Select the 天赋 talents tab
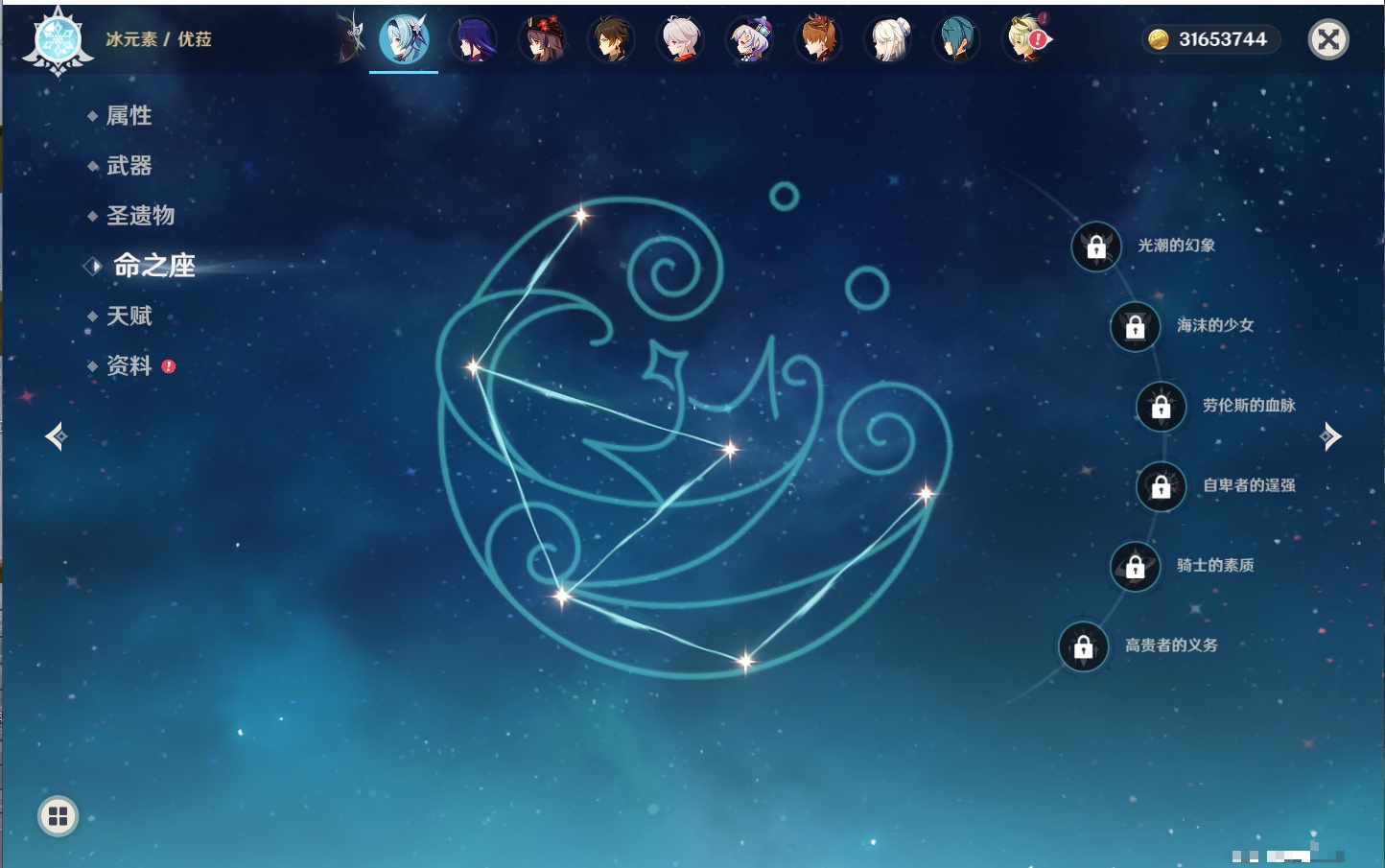1385x868 pixels. coord(129,316)
